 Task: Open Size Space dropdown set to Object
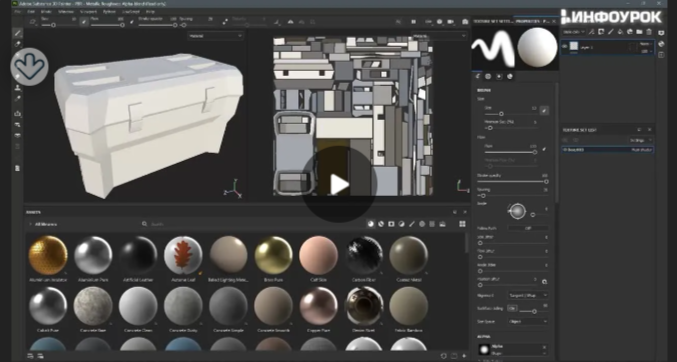pos(528,321)
